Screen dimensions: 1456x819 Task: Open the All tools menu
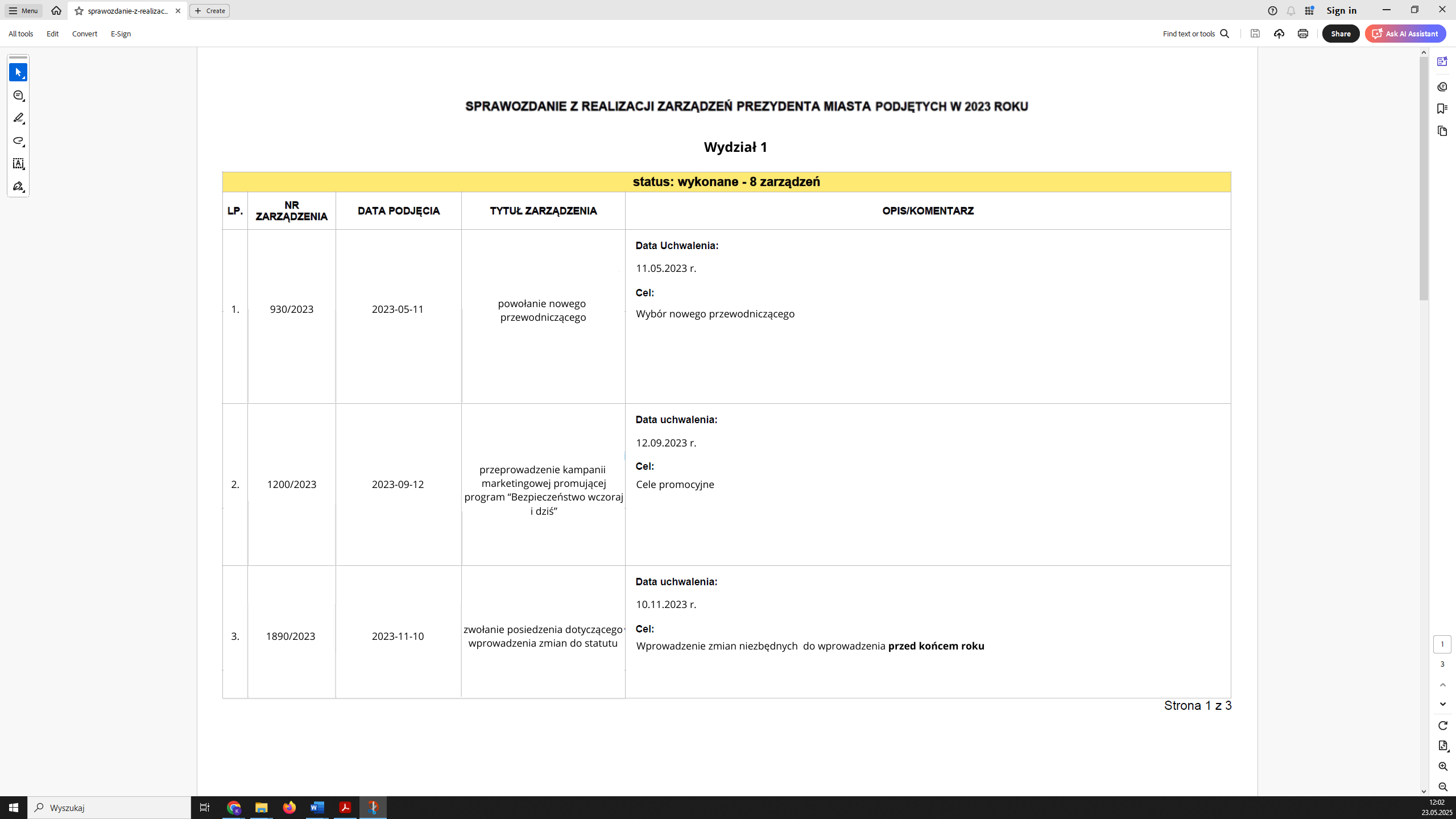click(x=20, y=34)
